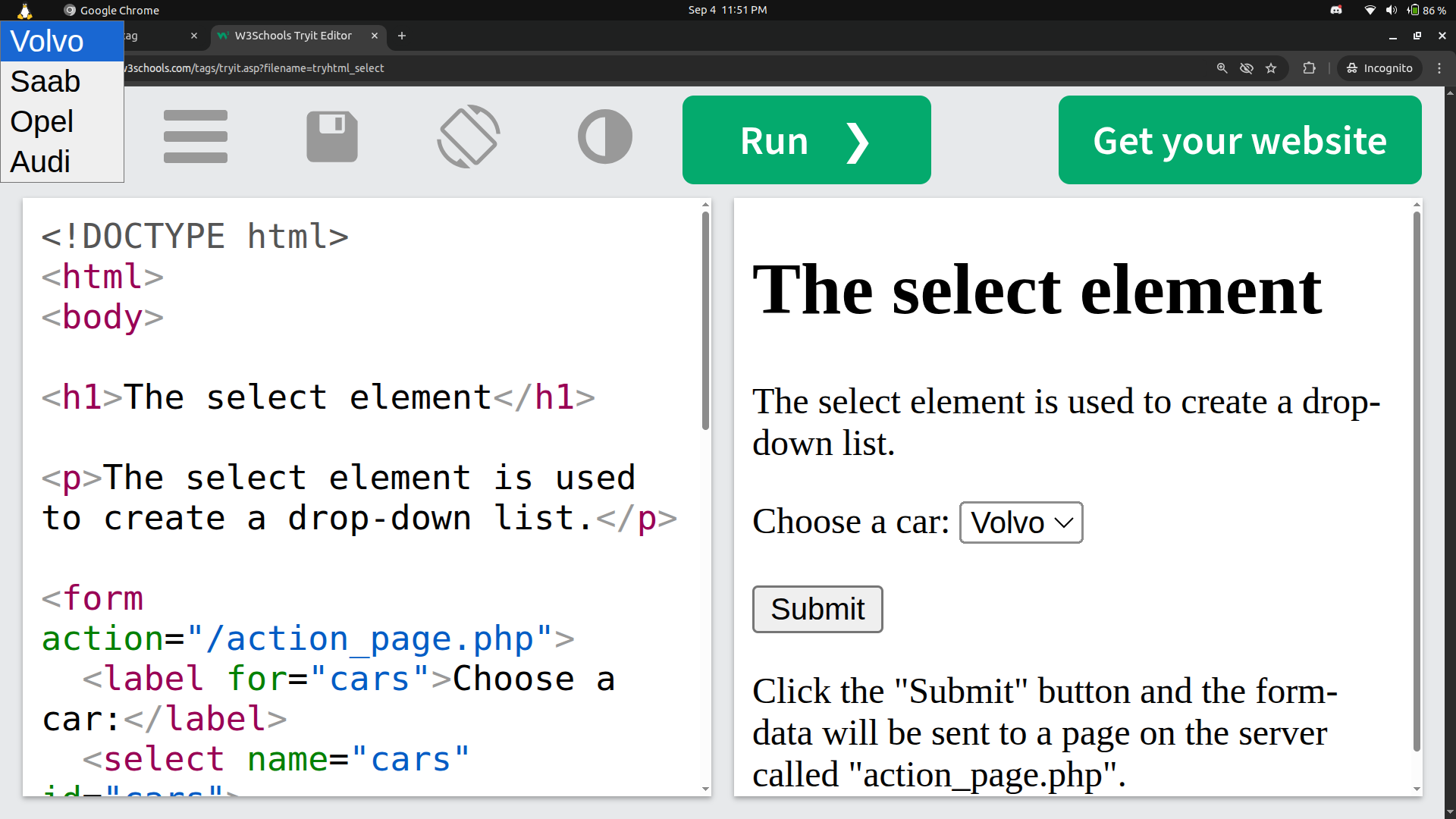Click the result pane scroll up arrow

click(x=1417, y=205)
